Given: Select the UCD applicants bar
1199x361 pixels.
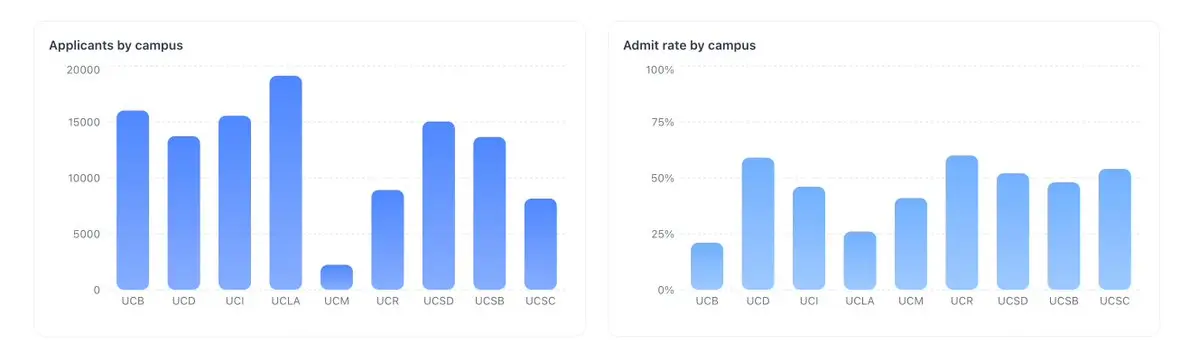Looking at the screenshot, I should pyautogui.click(x=184, y=213).
